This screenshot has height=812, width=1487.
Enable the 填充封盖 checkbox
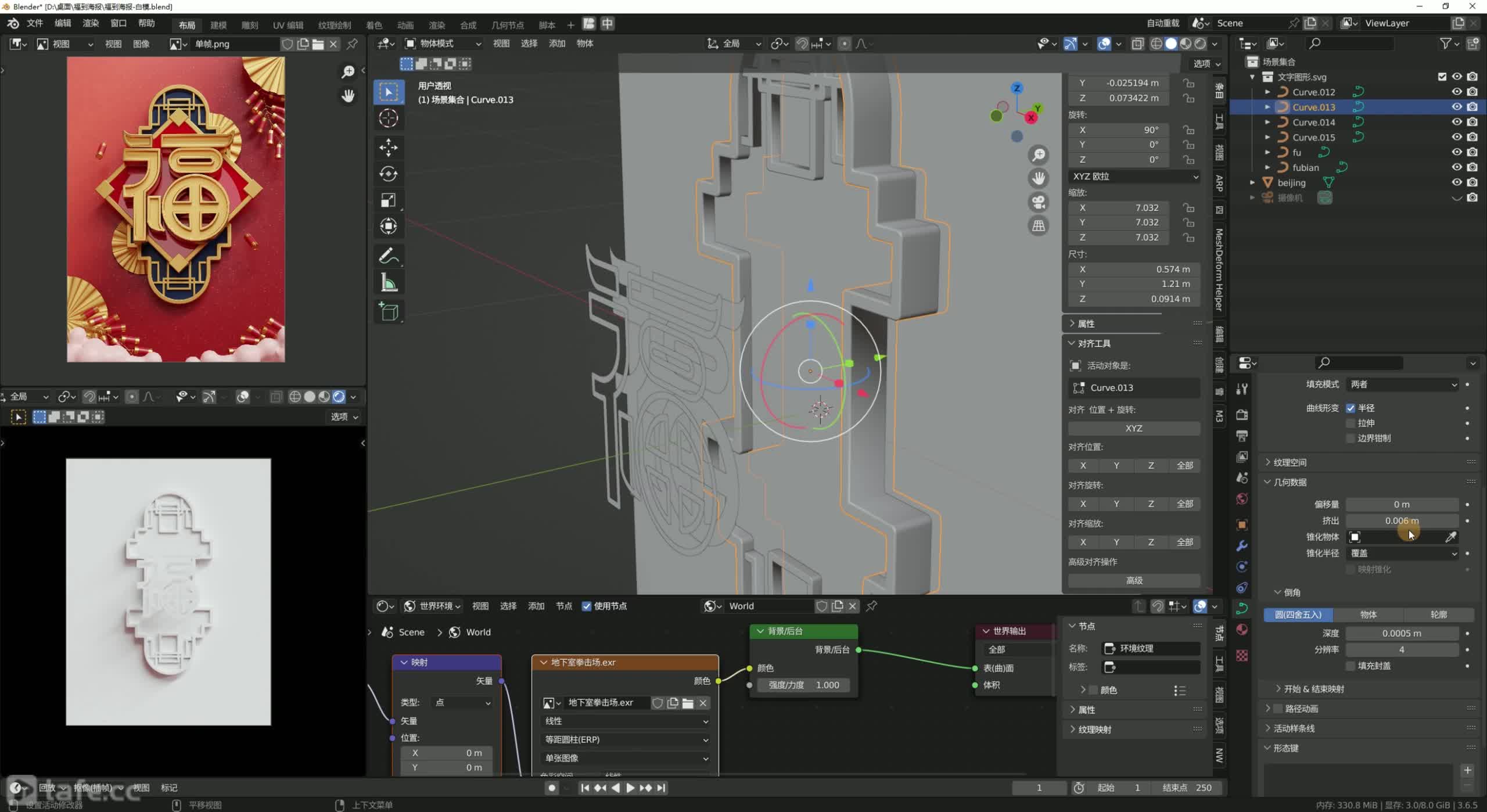1350,666
